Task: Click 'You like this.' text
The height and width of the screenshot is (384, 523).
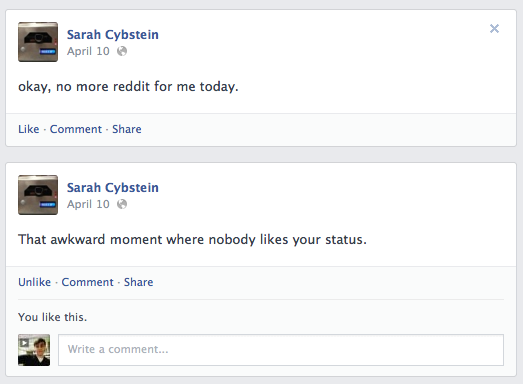Action: click(53, 317)
